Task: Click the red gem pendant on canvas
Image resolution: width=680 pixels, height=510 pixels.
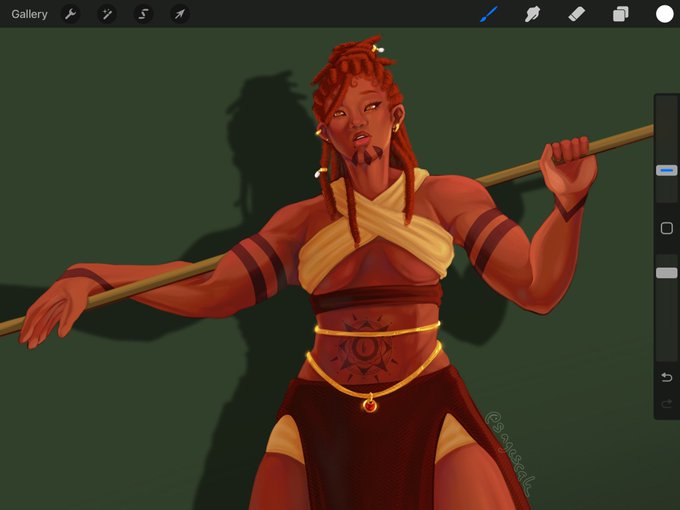Action: coord(370,405)
